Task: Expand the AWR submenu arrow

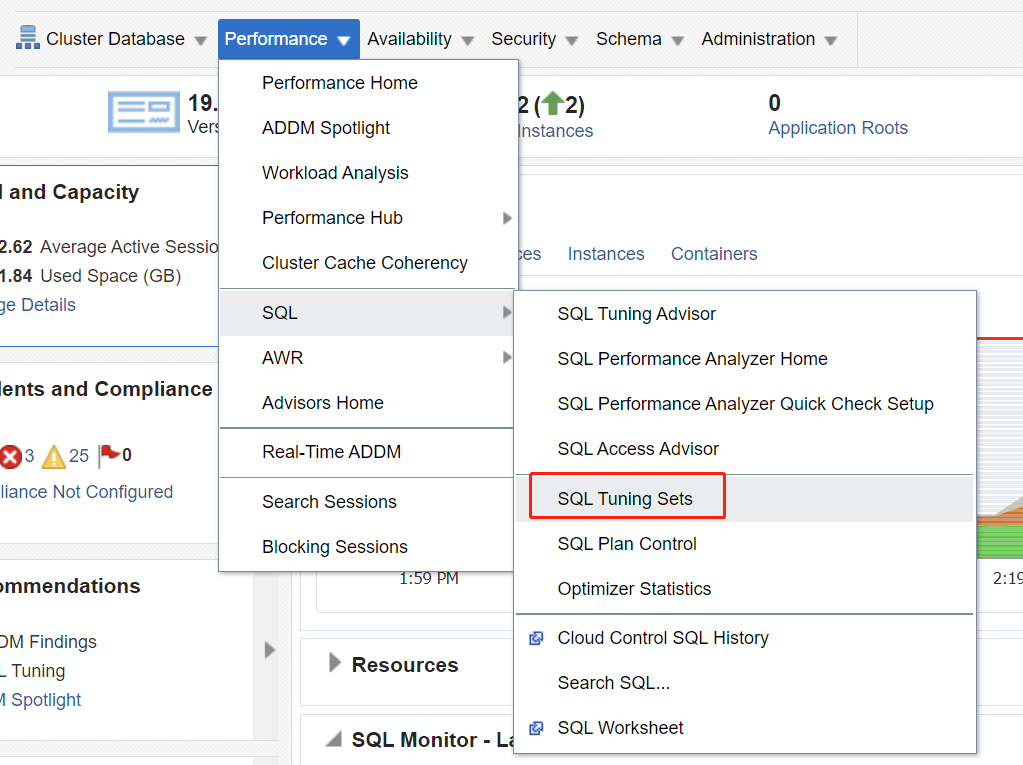Action: point(507,357)
